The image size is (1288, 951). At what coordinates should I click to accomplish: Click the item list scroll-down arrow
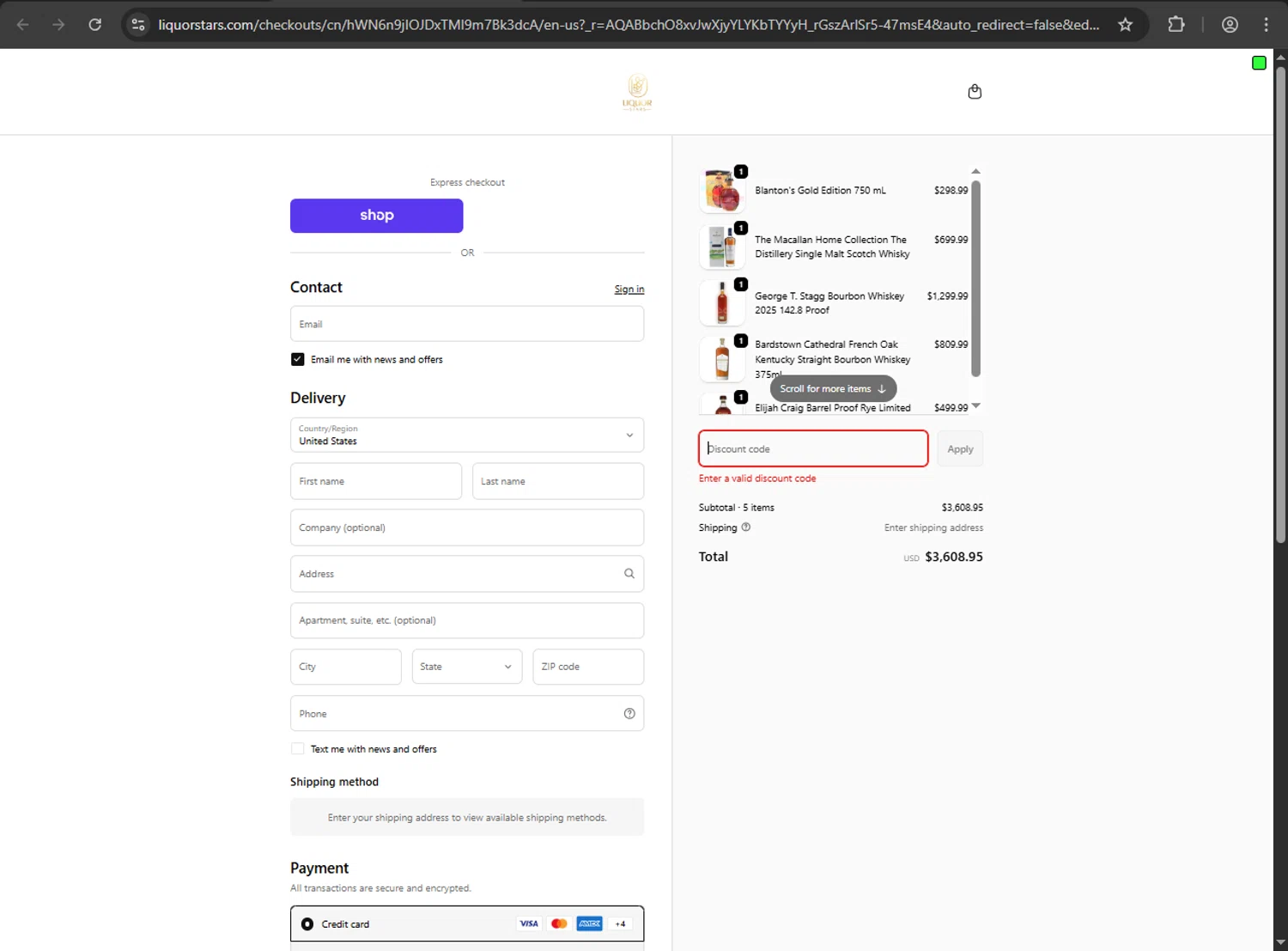point(975,405)
